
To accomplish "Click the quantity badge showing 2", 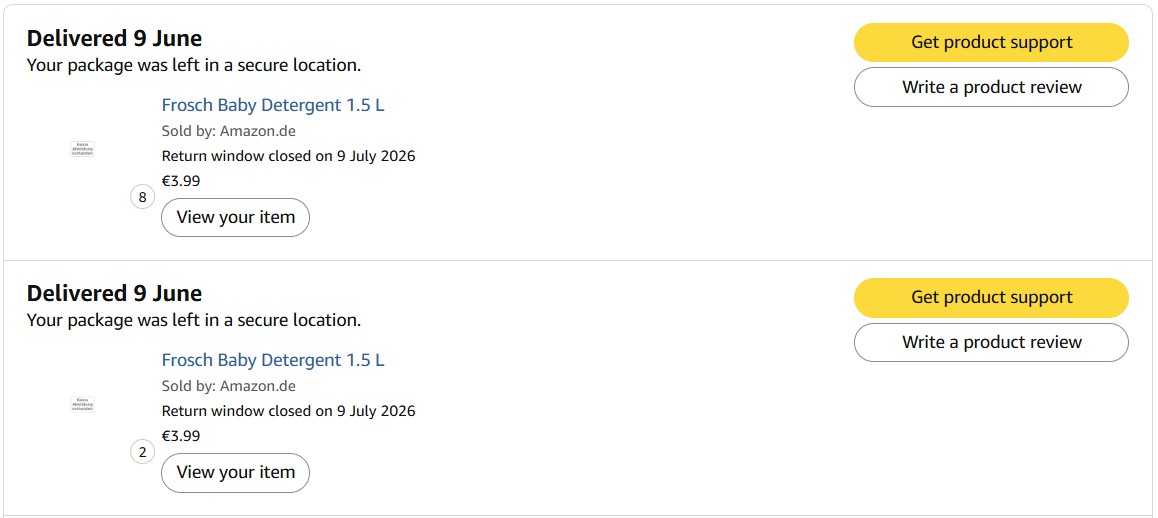I will [x=143, y=452].
